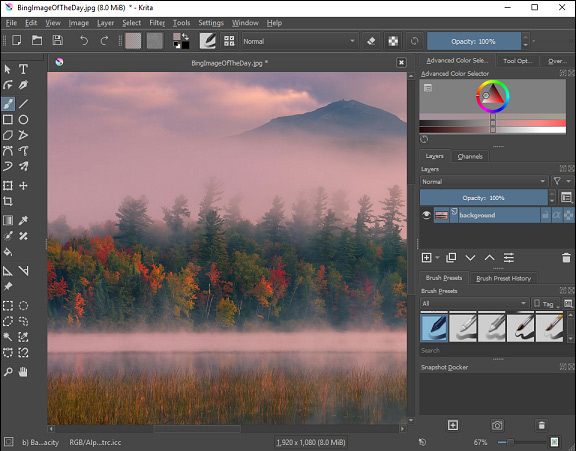Click the layer Opacity 100% slider

484,198
